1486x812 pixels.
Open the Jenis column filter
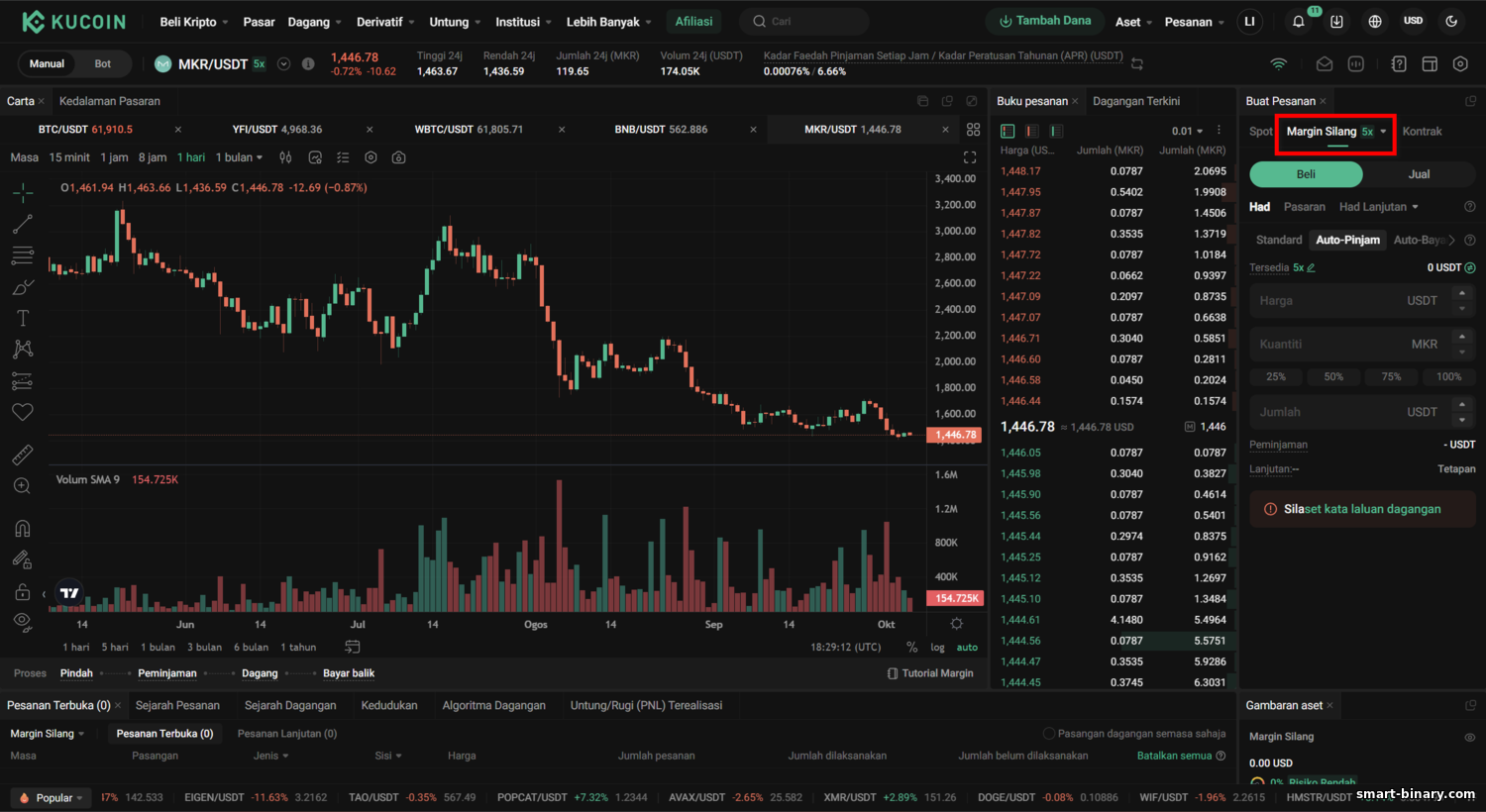(270, 756)
